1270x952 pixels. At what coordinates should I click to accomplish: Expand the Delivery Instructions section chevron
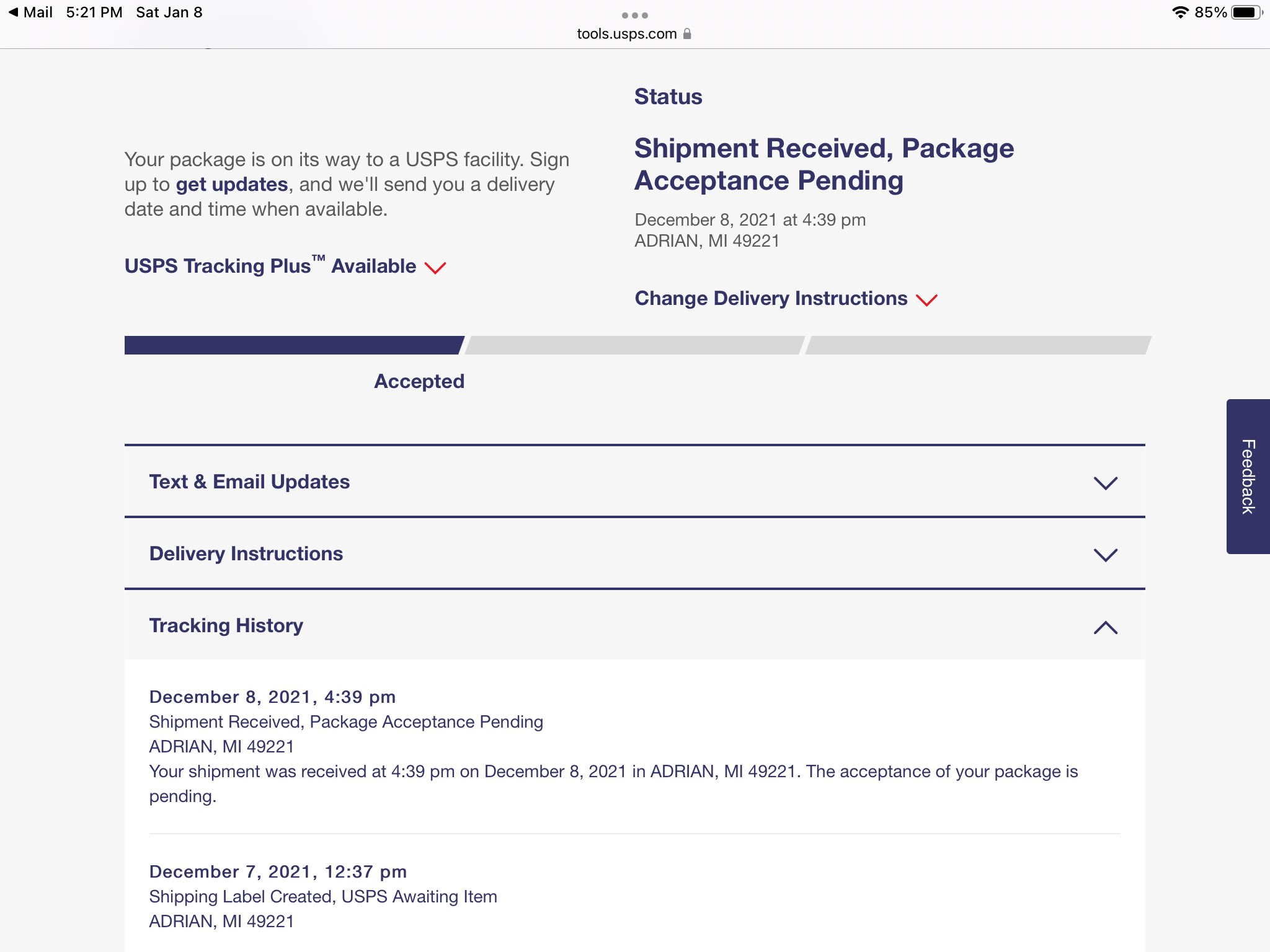pos(1105,555)
